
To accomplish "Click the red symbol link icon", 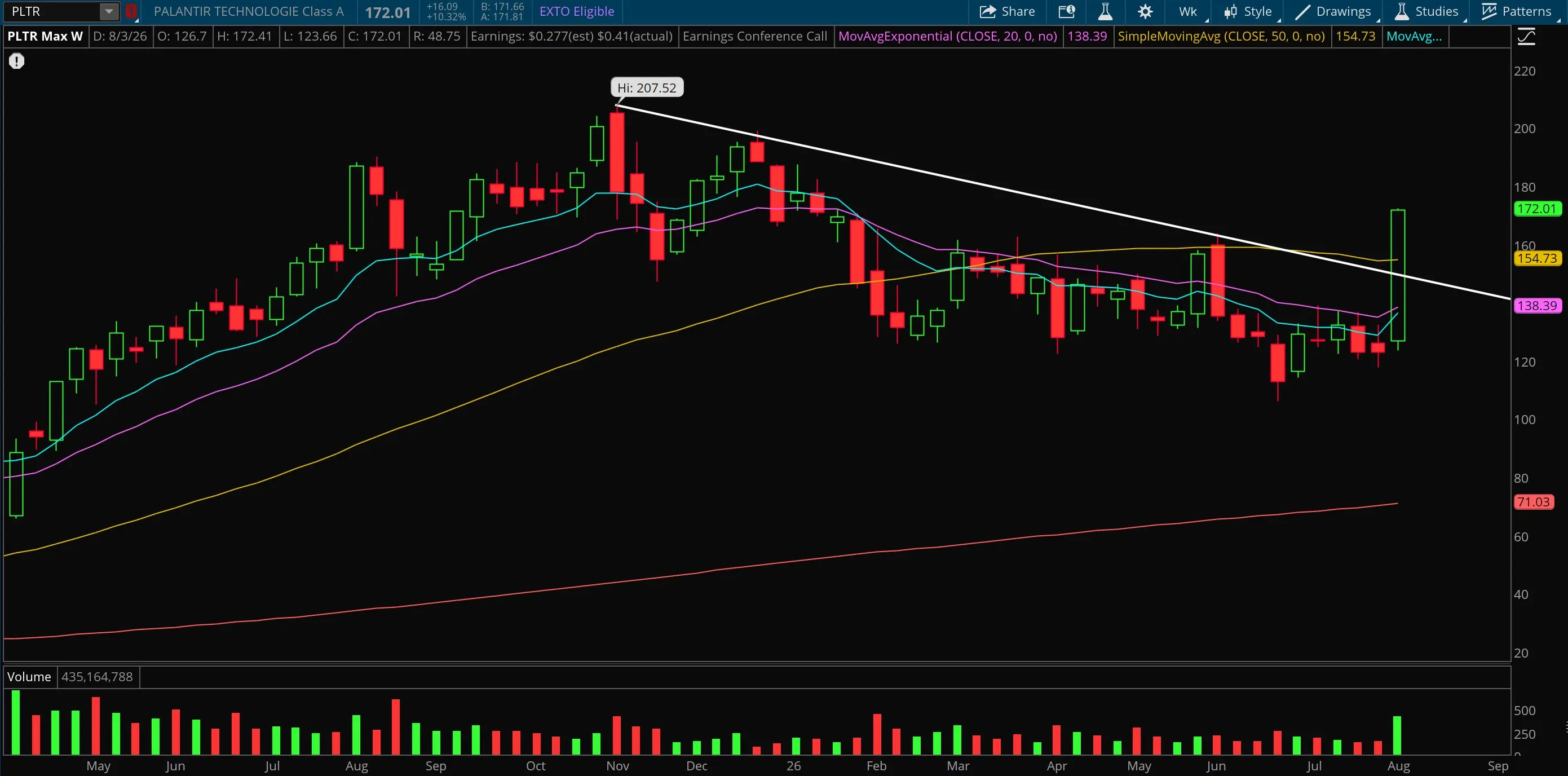I will point(131,11).
